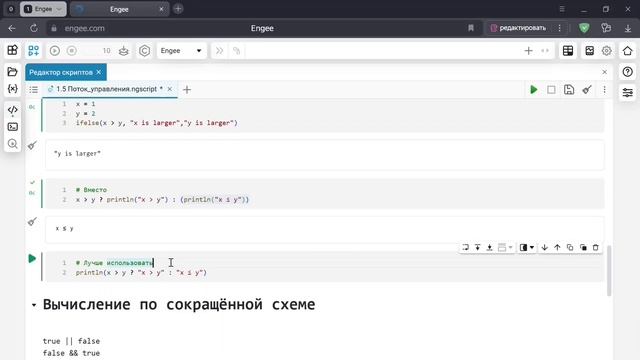Run all cells with green play button
The image size is (640, 360).
click(533, 90)
